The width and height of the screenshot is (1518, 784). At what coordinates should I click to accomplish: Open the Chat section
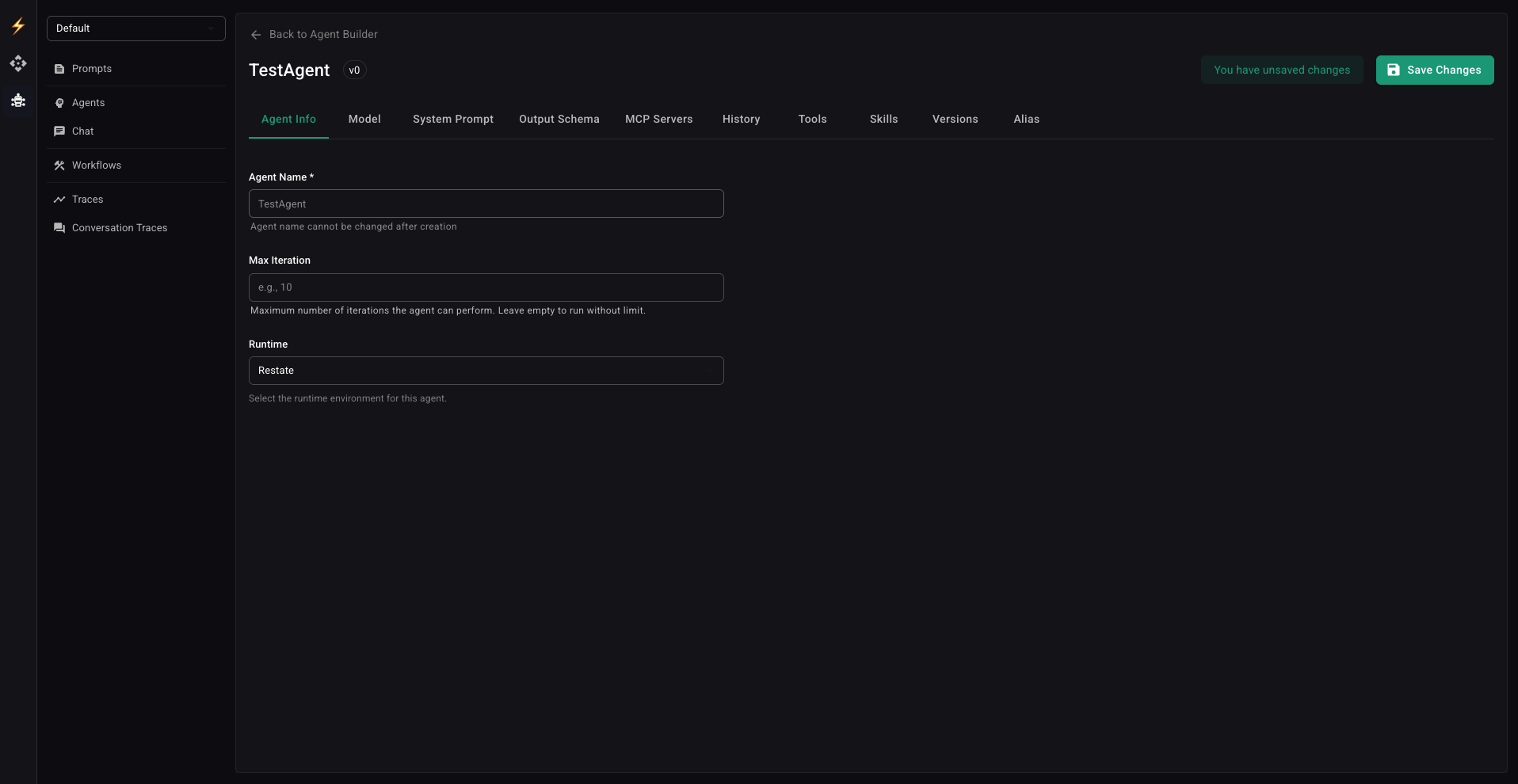click(82, 131)
